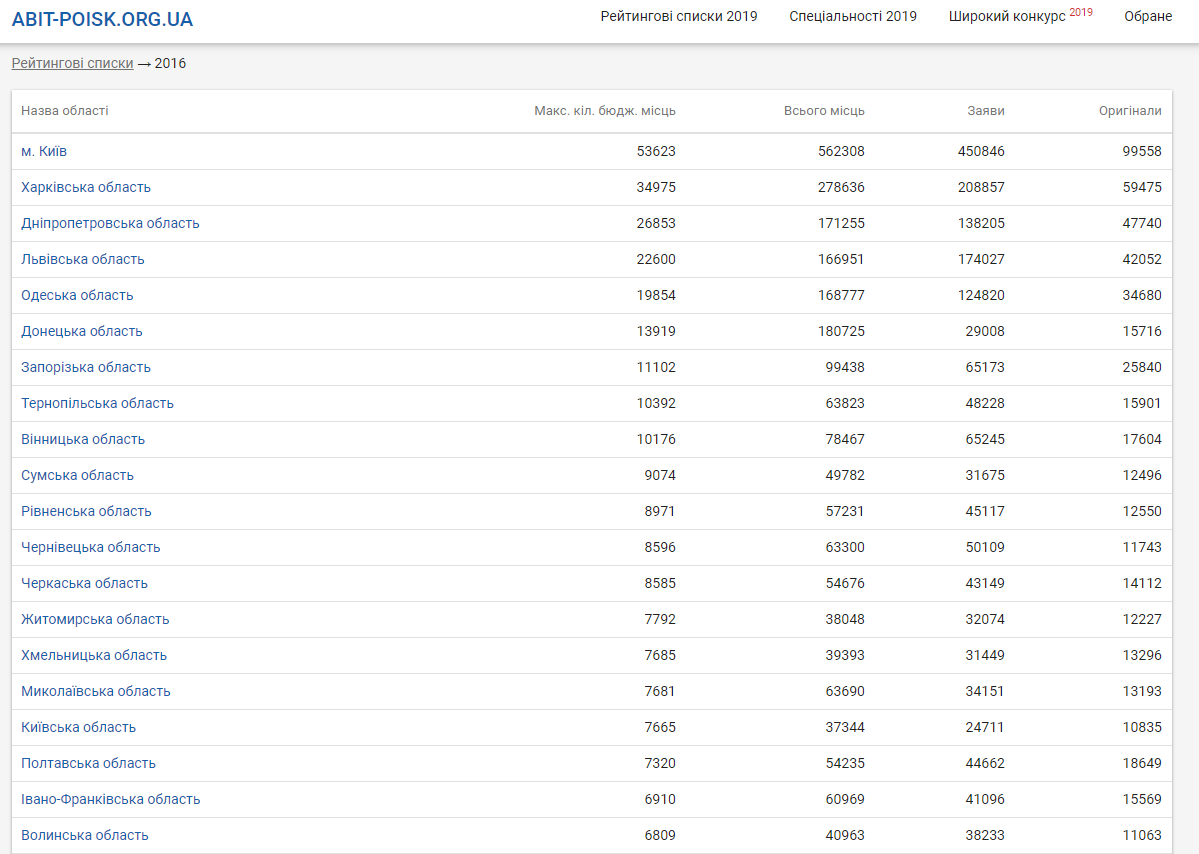Select Харківська total places value 278636
The image size is (1199, 854).
pyautogui.click(x=841, y=187)
